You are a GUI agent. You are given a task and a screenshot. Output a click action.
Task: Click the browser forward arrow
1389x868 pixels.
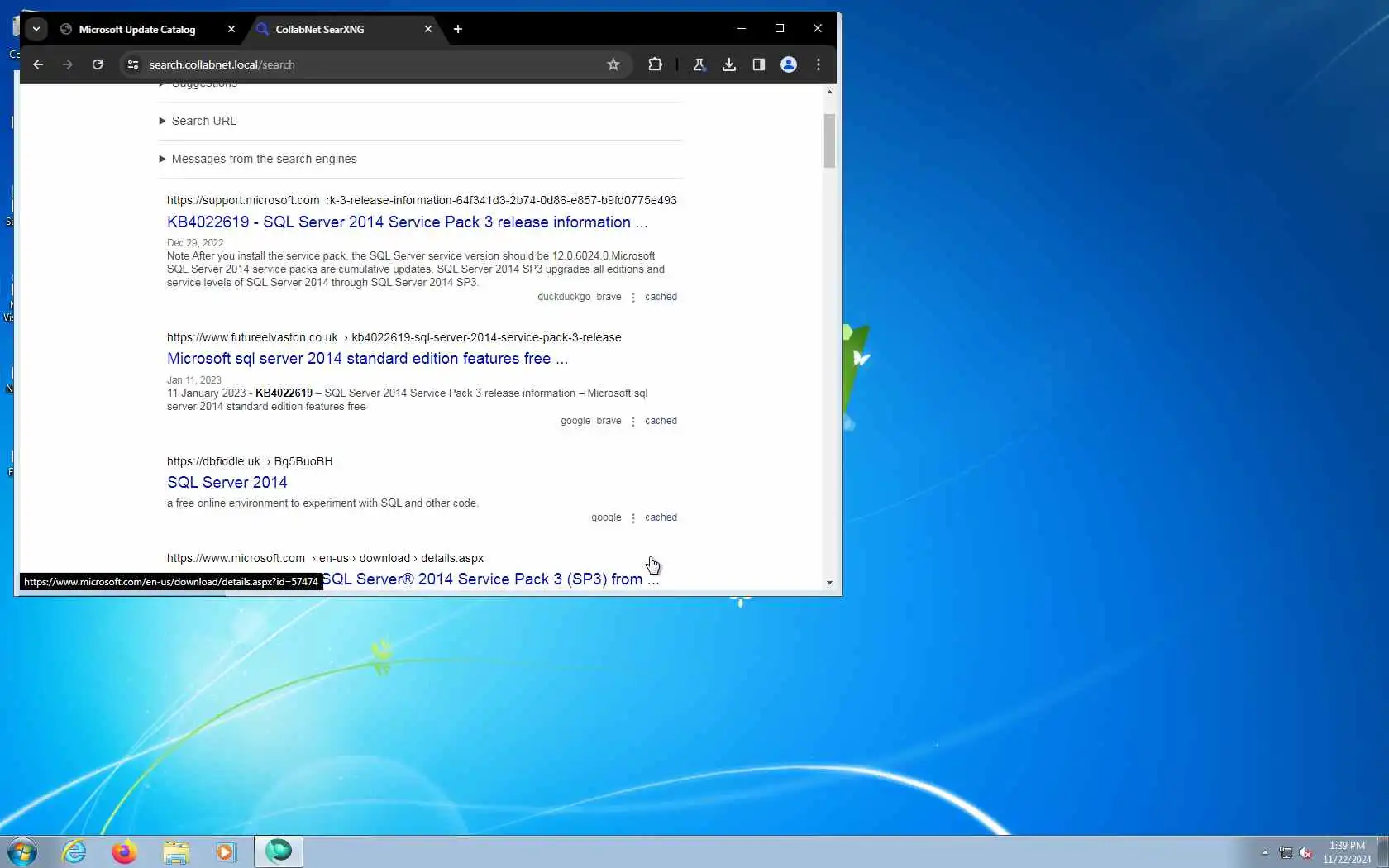tap(68, 64)
